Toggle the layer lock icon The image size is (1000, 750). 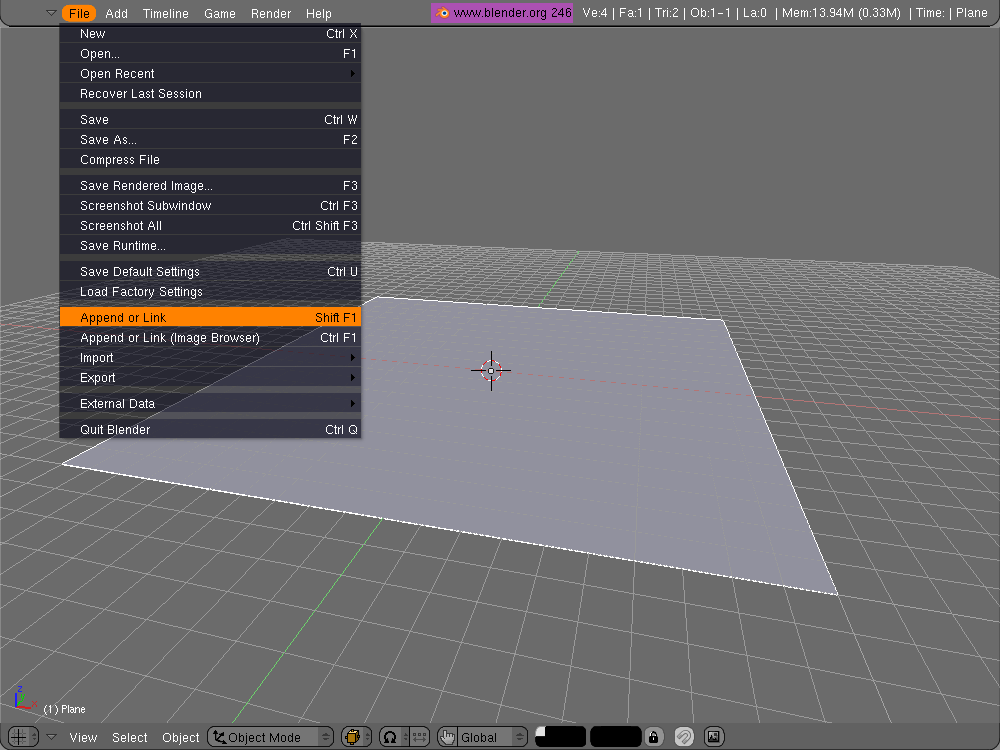(653, 737)
